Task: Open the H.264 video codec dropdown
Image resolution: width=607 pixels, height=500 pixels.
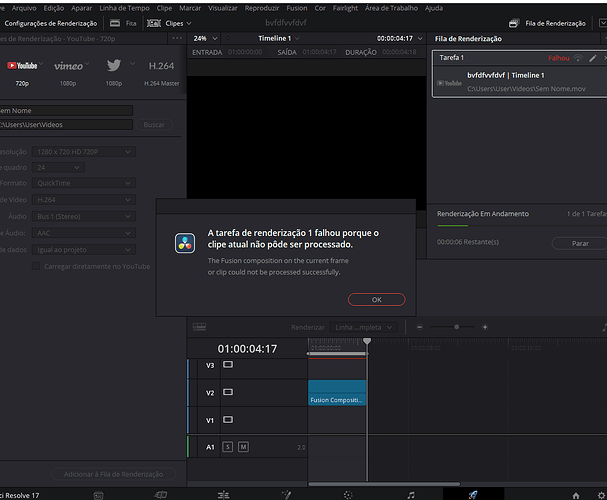Action: (84, 200)
